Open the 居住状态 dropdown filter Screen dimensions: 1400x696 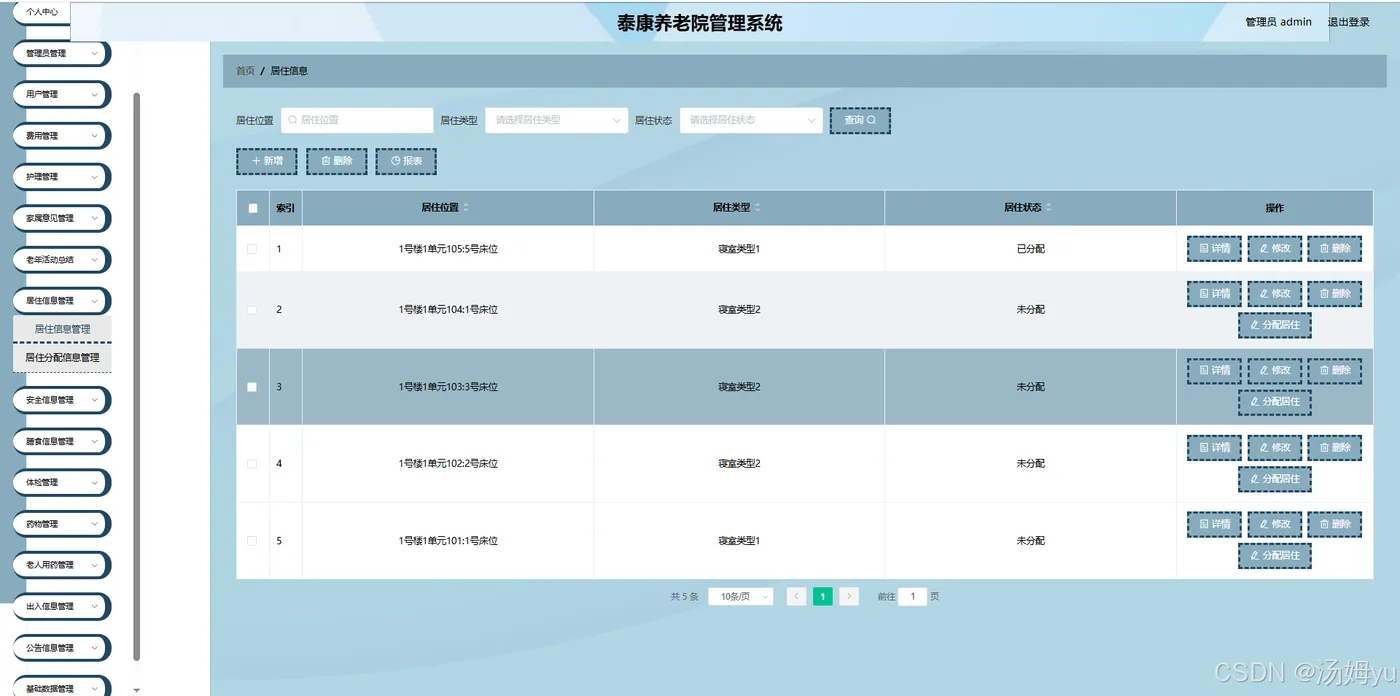click(751, 120)
